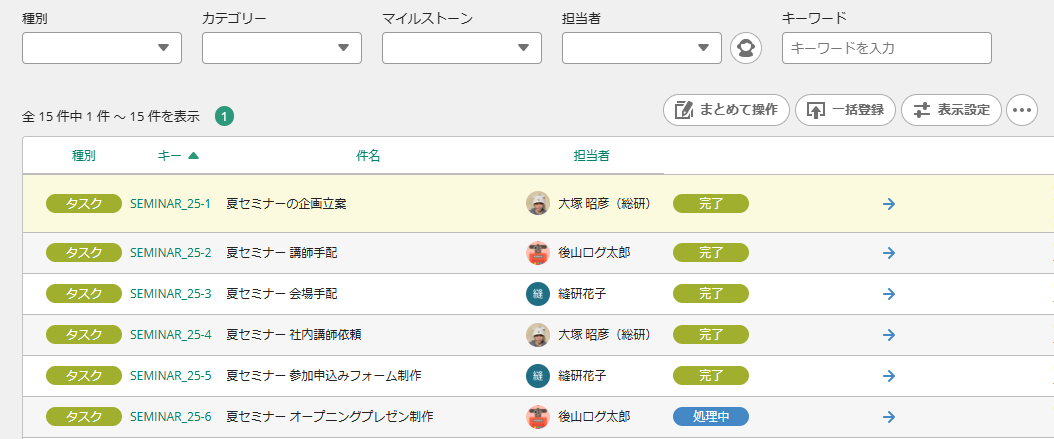Click 縫研花子 avatar in SEMINAR_25-5 row

(538, 376)
